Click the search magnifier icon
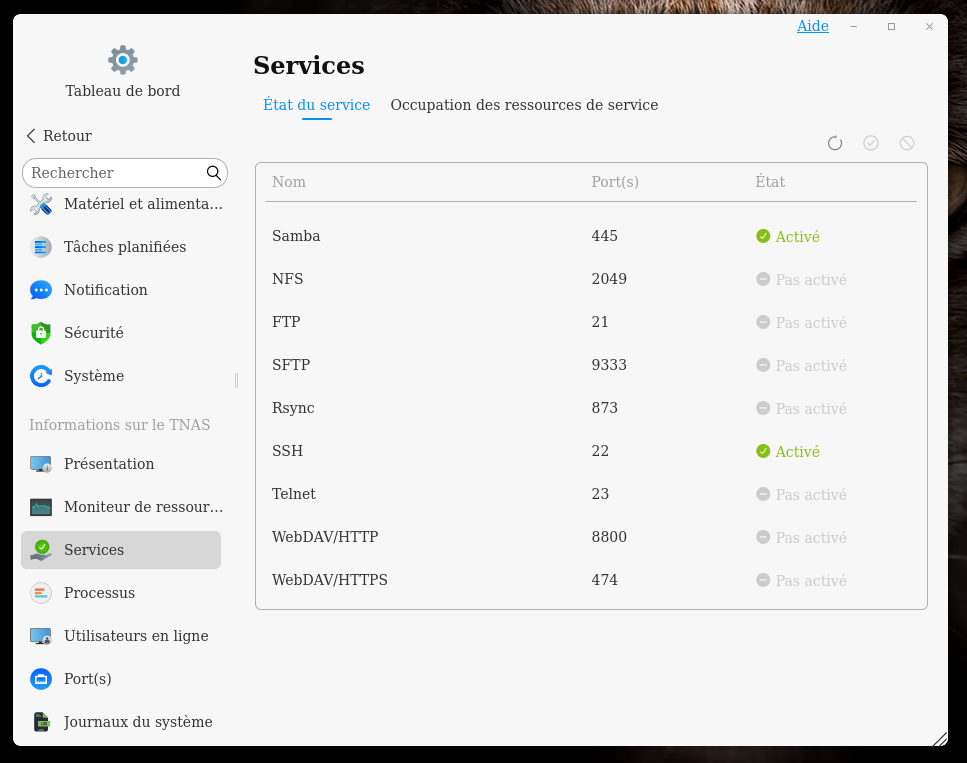967x763 pixels. coord(214,173)
